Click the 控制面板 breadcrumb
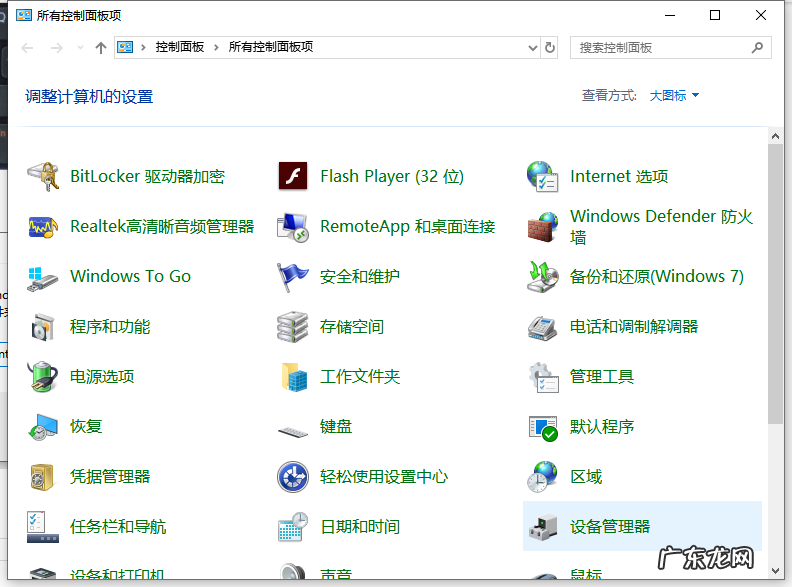The height and width of the screenshot is (587, 792). pyautogui.click(x=180, y=47)
